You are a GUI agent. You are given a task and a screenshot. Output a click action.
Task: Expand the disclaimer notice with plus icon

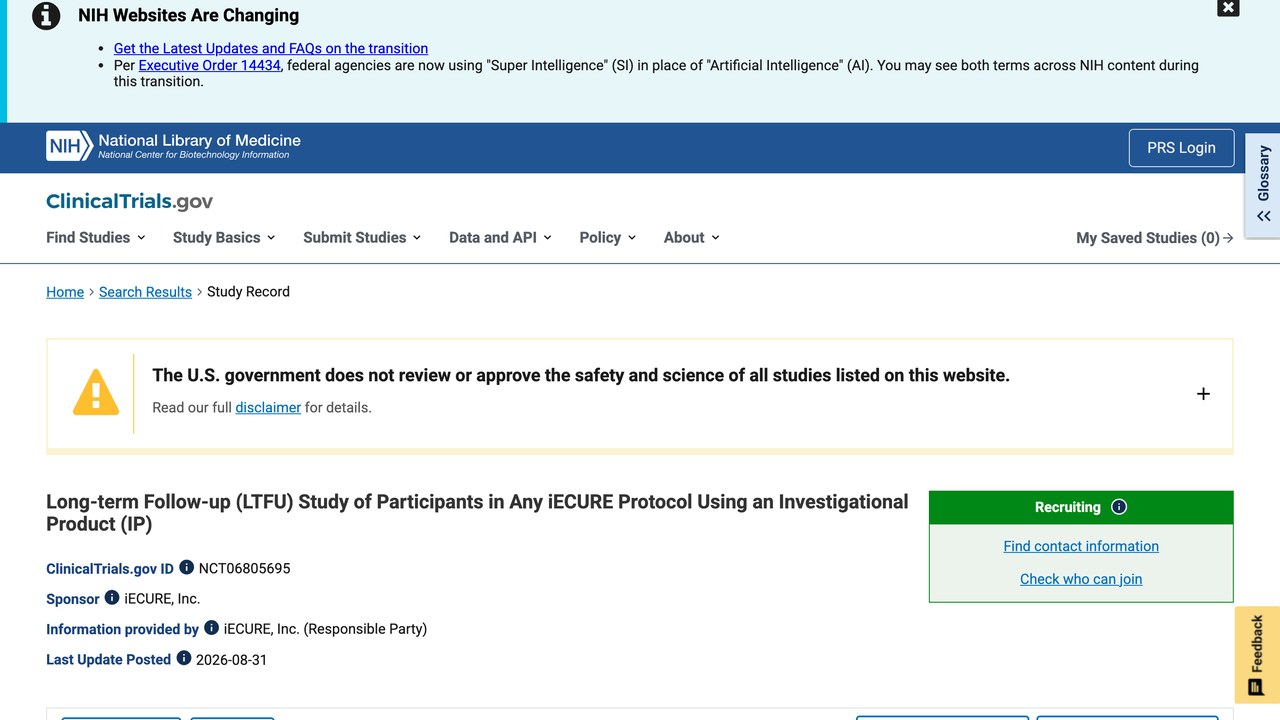pos(1203,394)
